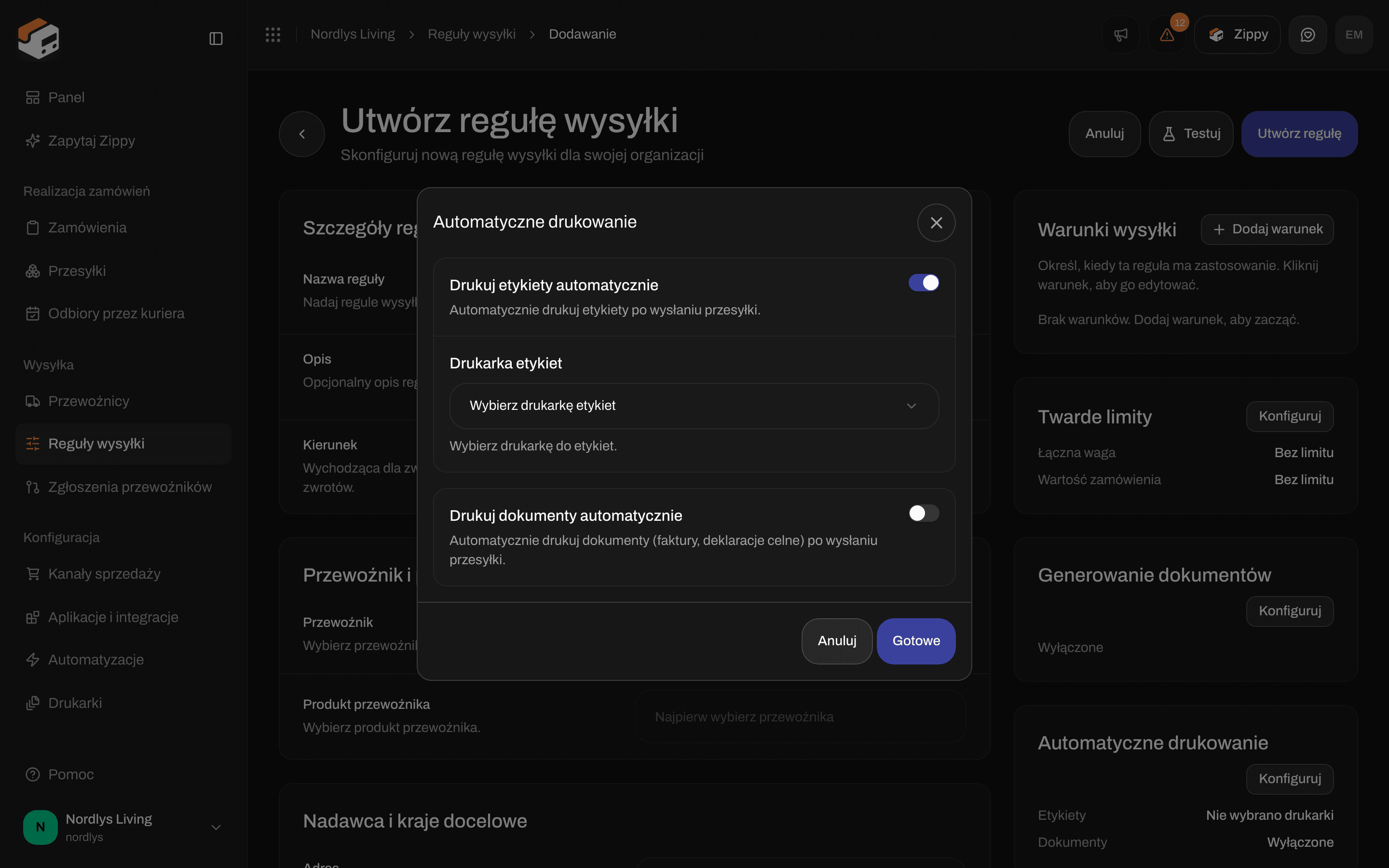Click the Drukarki printer icon
The height and width of the screenshot is (868, 1389).
pyautogui.click(x=33, y=703)
